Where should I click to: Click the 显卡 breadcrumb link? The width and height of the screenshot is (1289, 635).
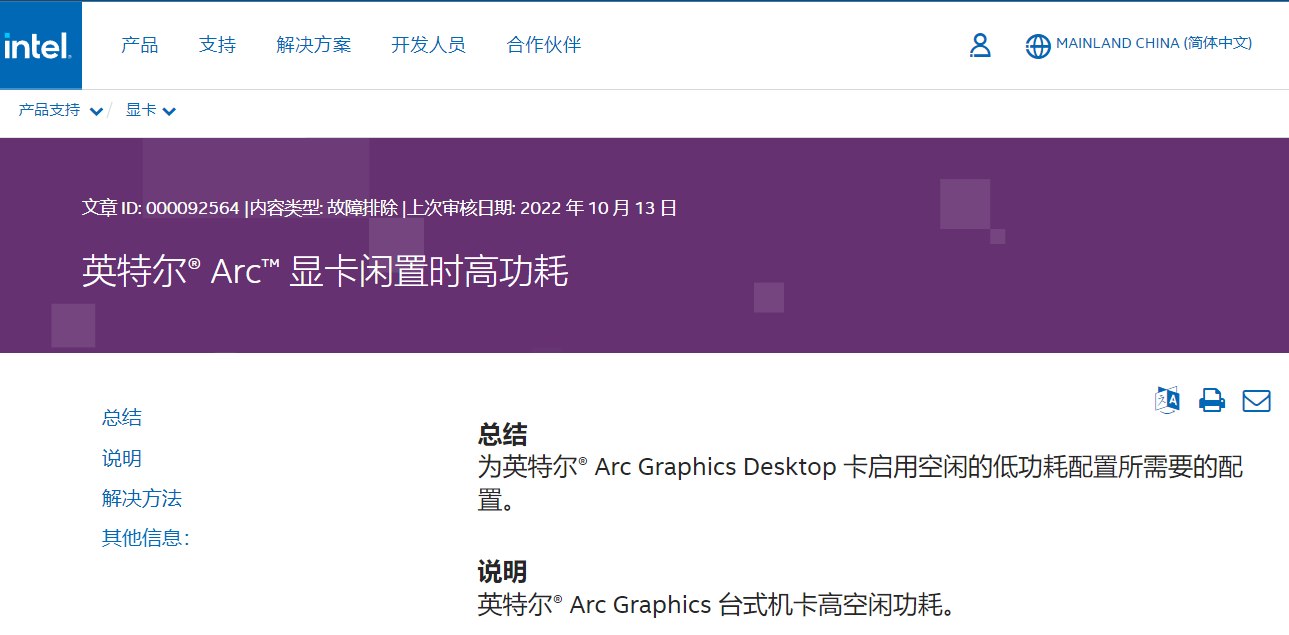point(141,110)
